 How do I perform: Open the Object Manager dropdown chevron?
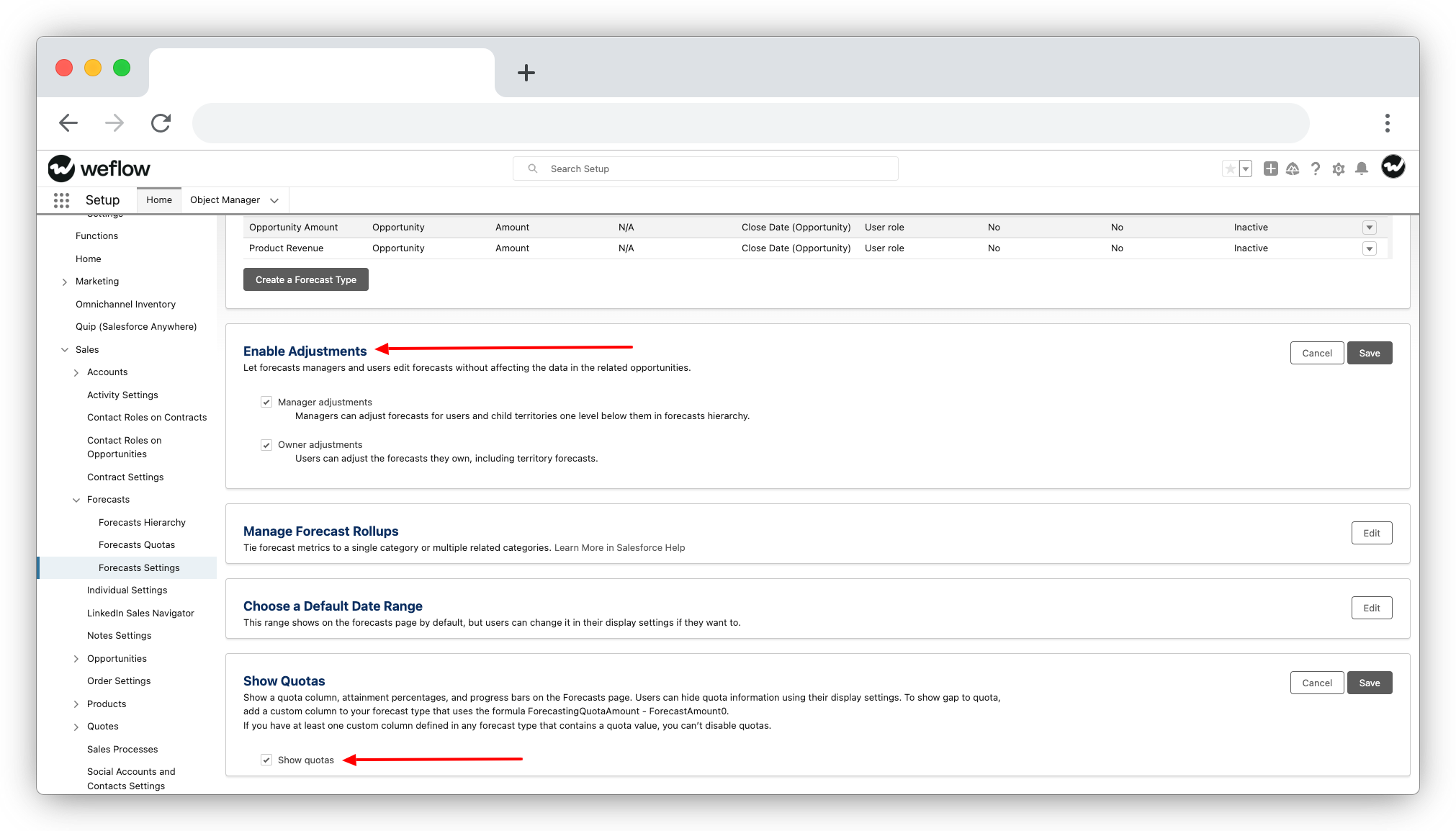coord(274,200)
